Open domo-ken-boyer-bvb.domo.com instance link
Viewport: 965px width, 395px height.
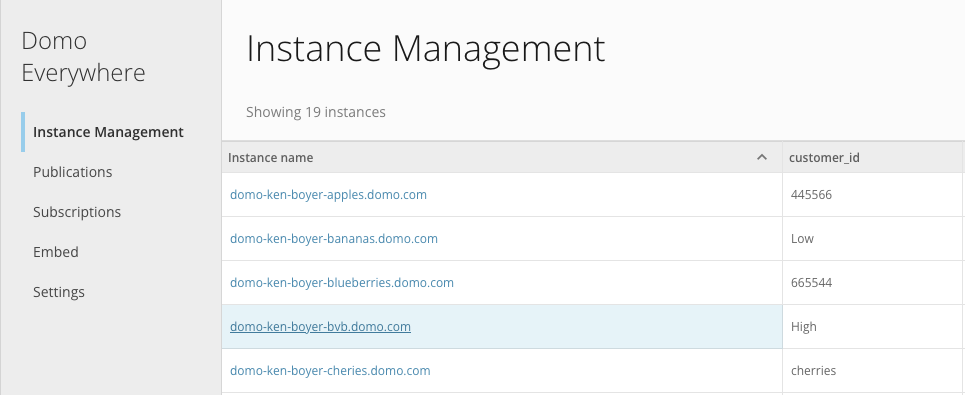coord(320,327)
